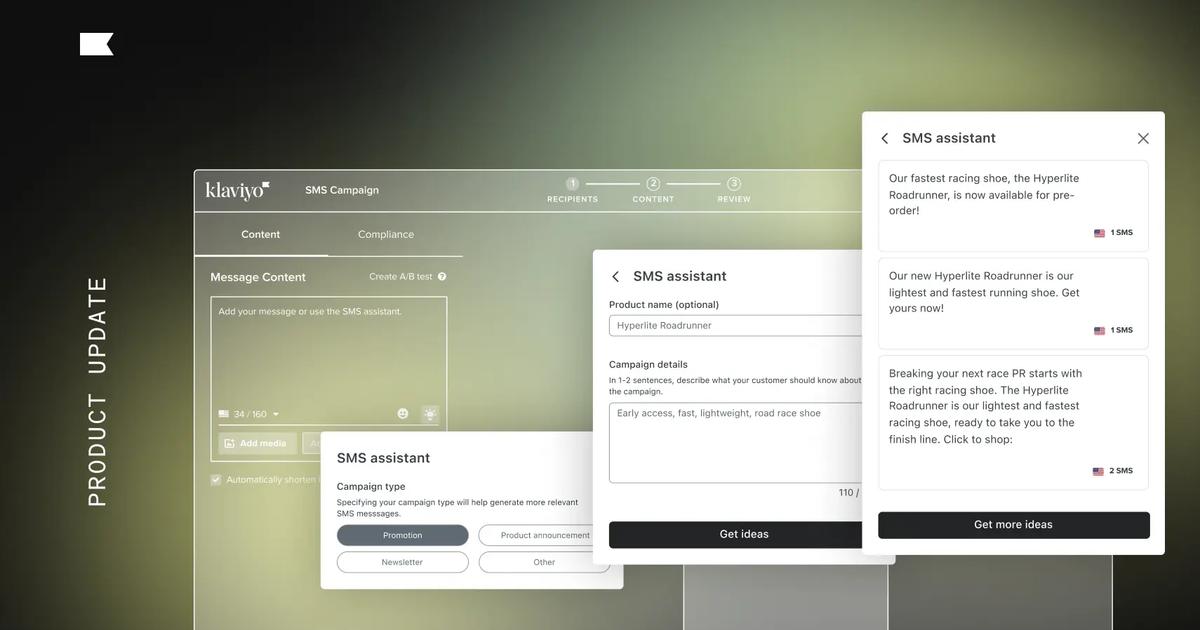
Task: Close the SMS assistant results panel
Action: (x=1143, y=139)
